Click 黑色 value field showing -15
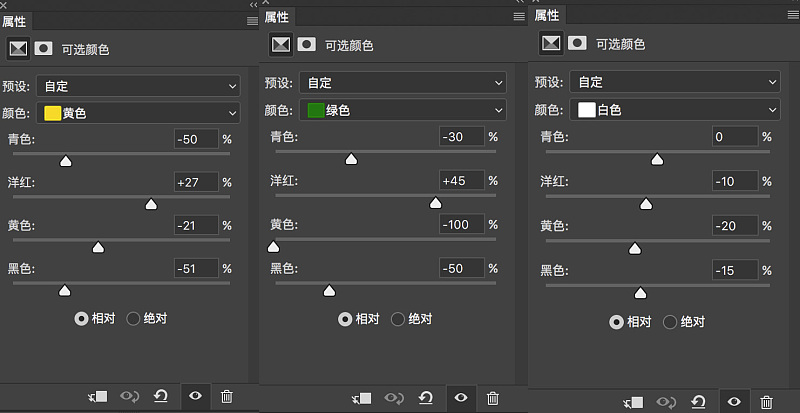 [x=735, y=270]
